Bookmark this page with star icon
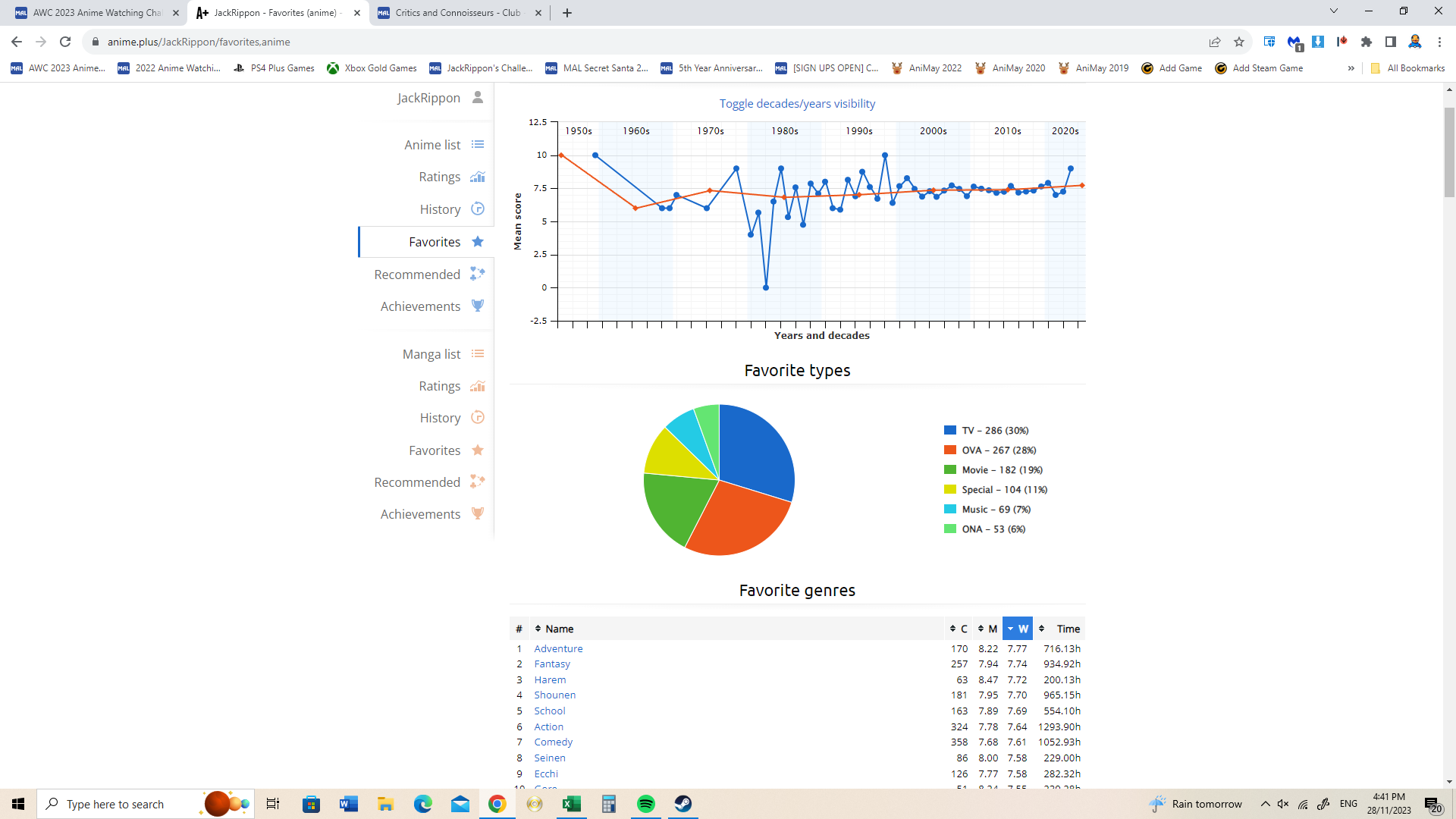Screen dimensions: 1456x819 tap(1239, 42)
